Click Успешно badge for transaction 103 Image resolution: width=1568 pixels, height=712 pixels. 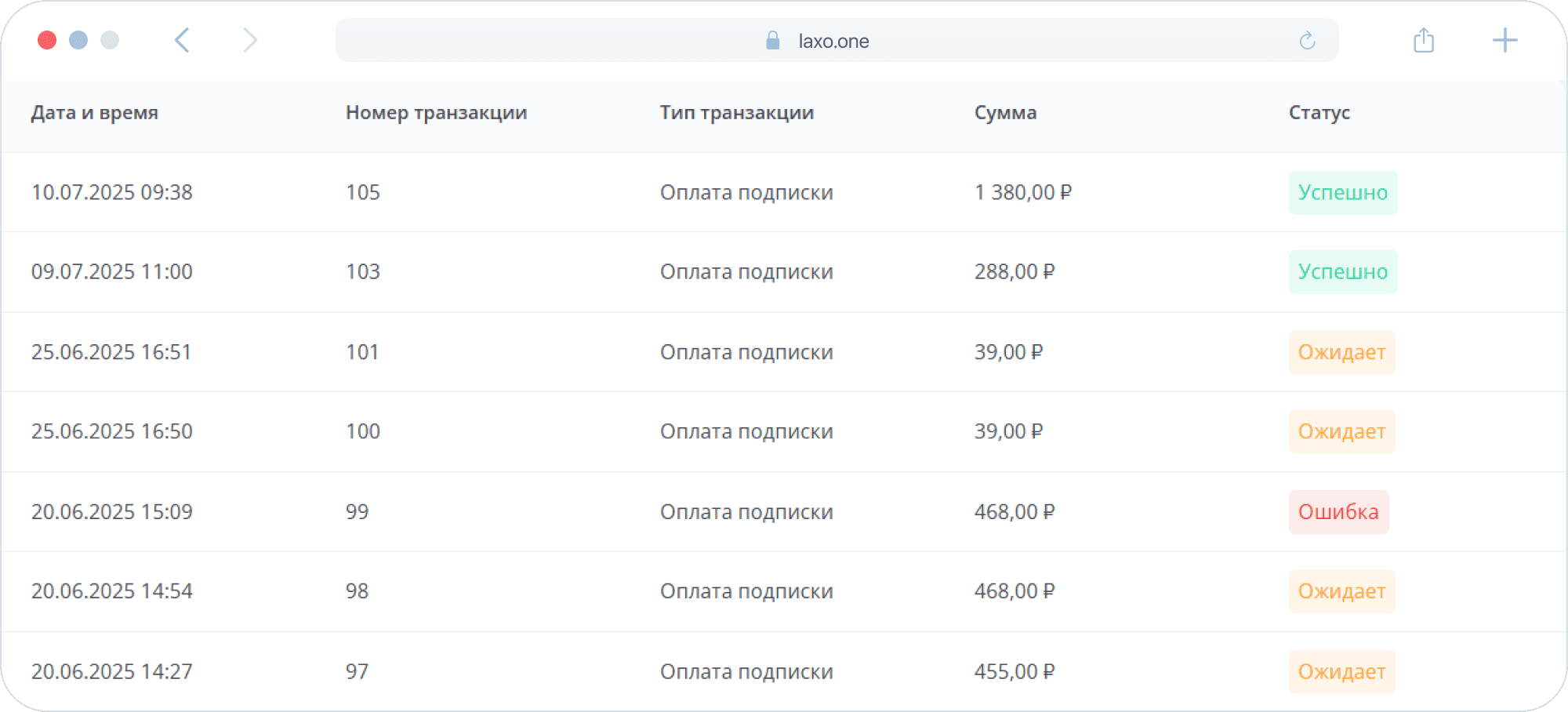pyautogui.click(x=1342, y=272)
